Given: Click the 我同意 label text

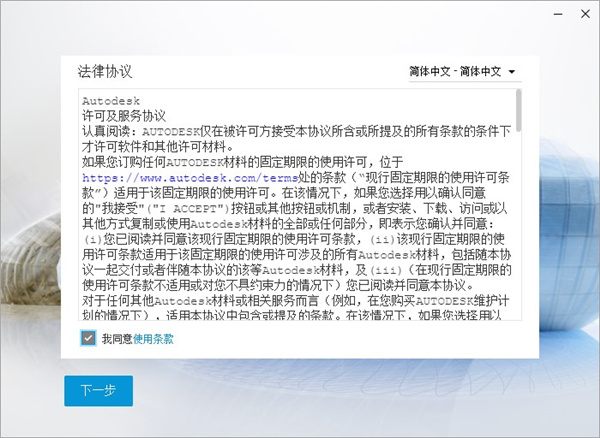Looking at the screenshot, I should tap(117, 339).
